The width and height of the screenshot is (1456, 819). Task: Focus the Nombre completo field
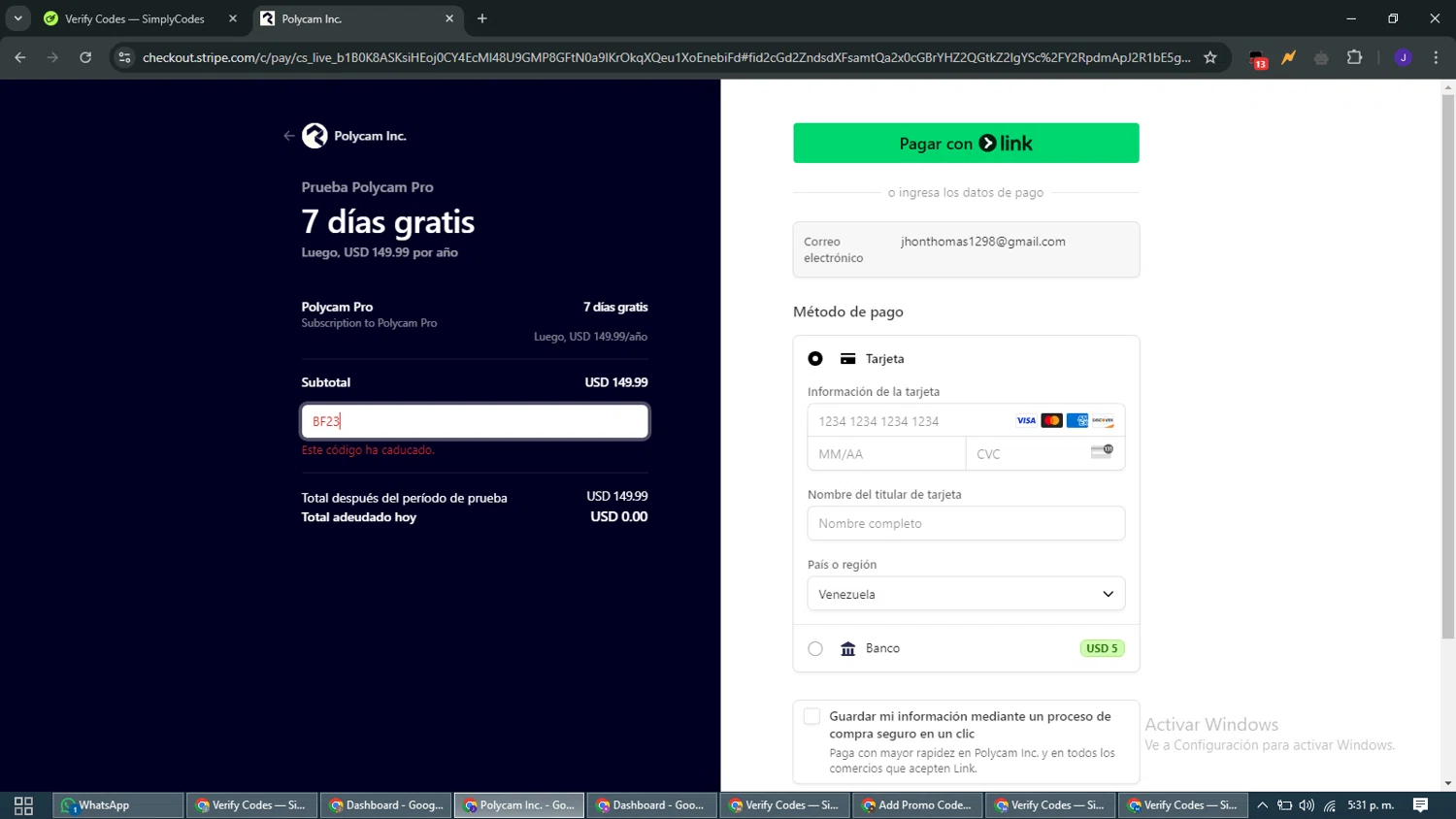point(966,523)
